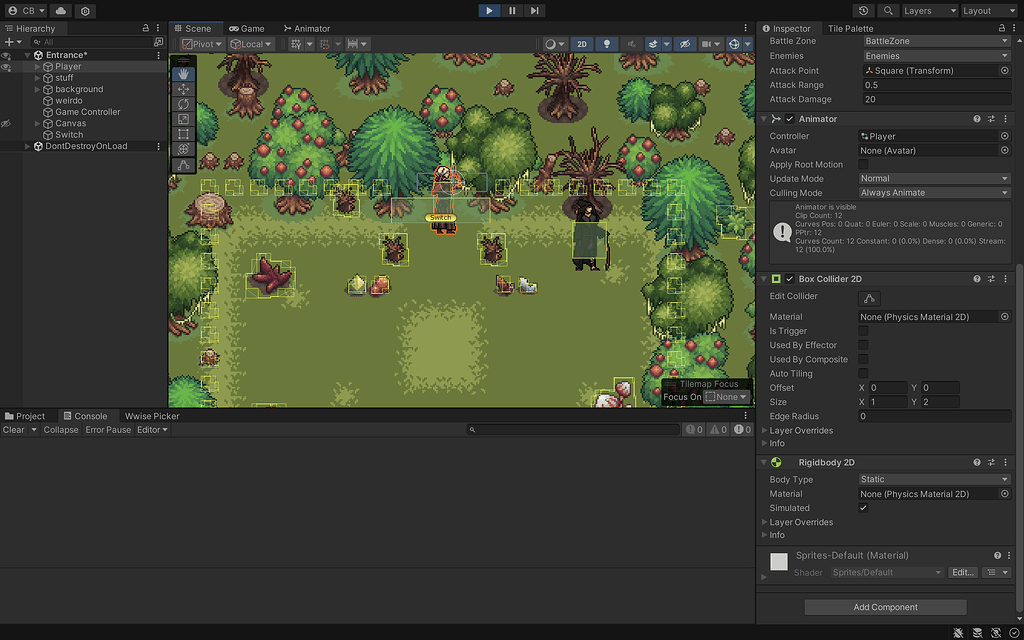Toggle scene visibility with the eye icon
1024x640 pixels.
click(685, 44)
